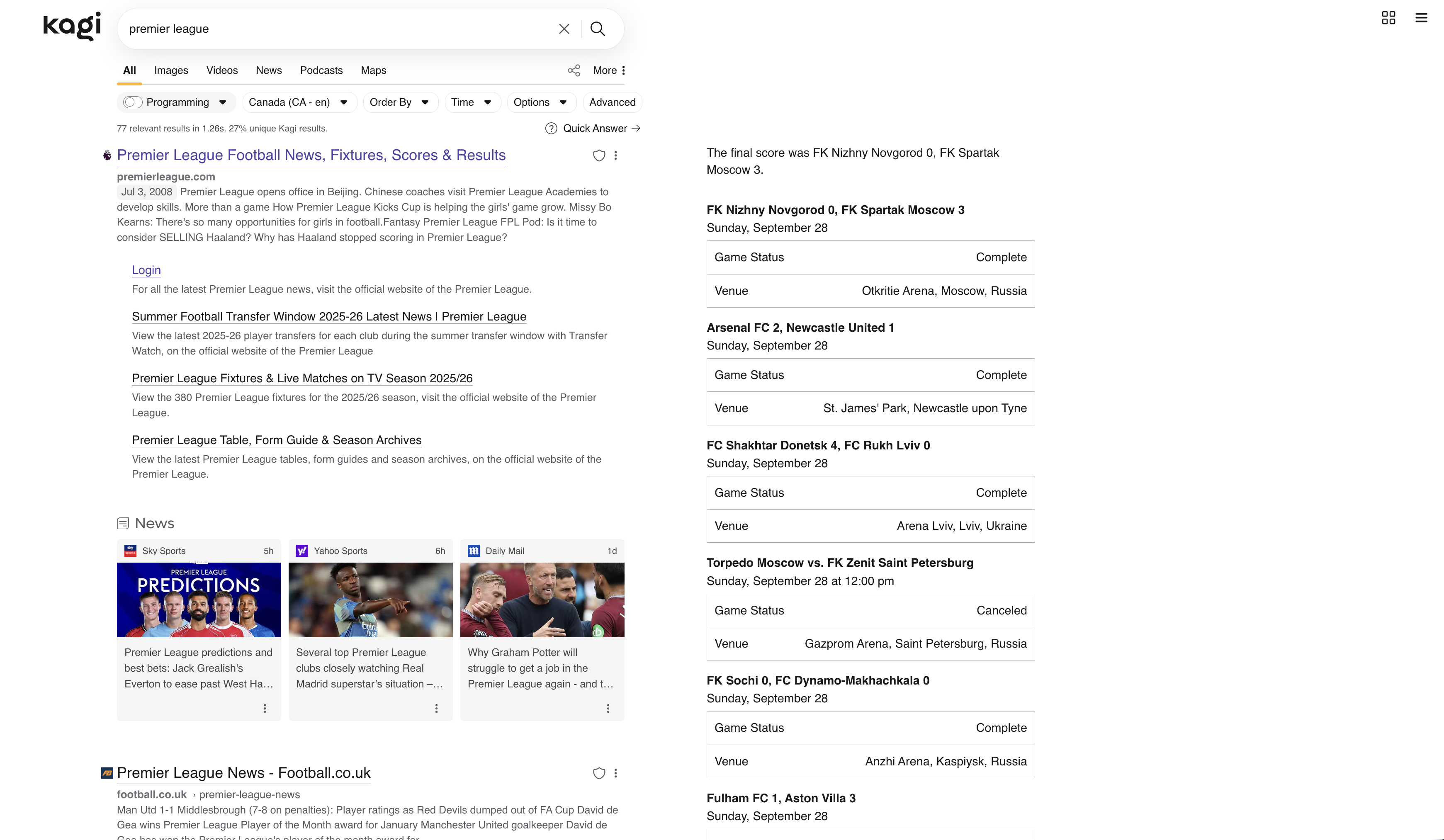Click shield icon beside Football.co.uk result

[599, 773]
